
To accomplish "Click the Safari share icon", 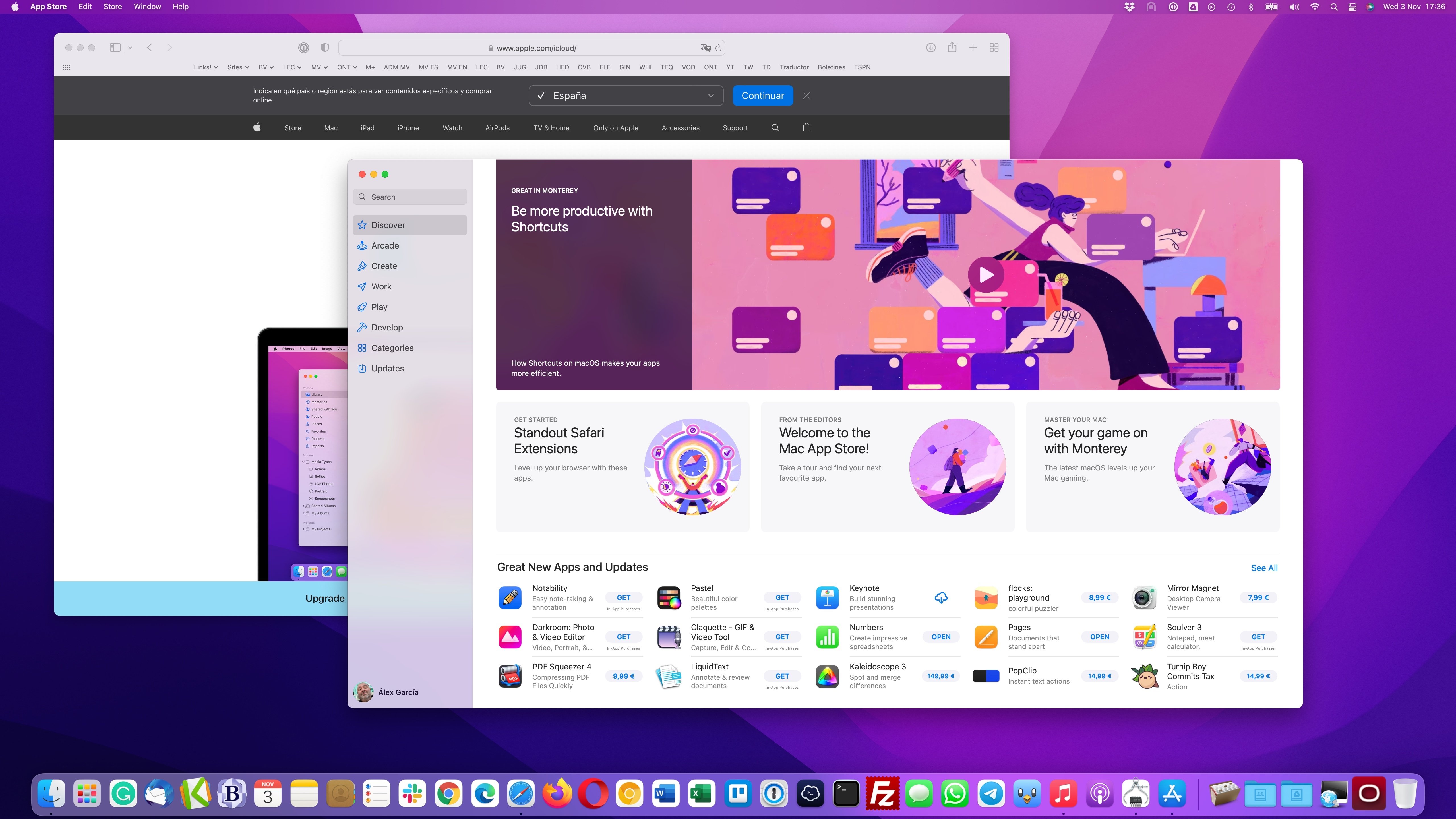I will pyautogui.click(x=952, y=47).
